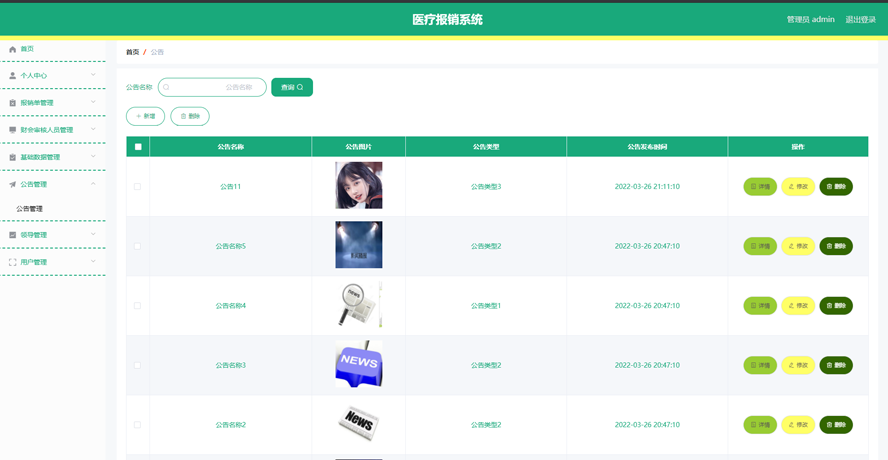Viewport: 888px width, 460px height.
Task: Click 删除 for 公告名称2 row
Action: click(x=836, y=424)
